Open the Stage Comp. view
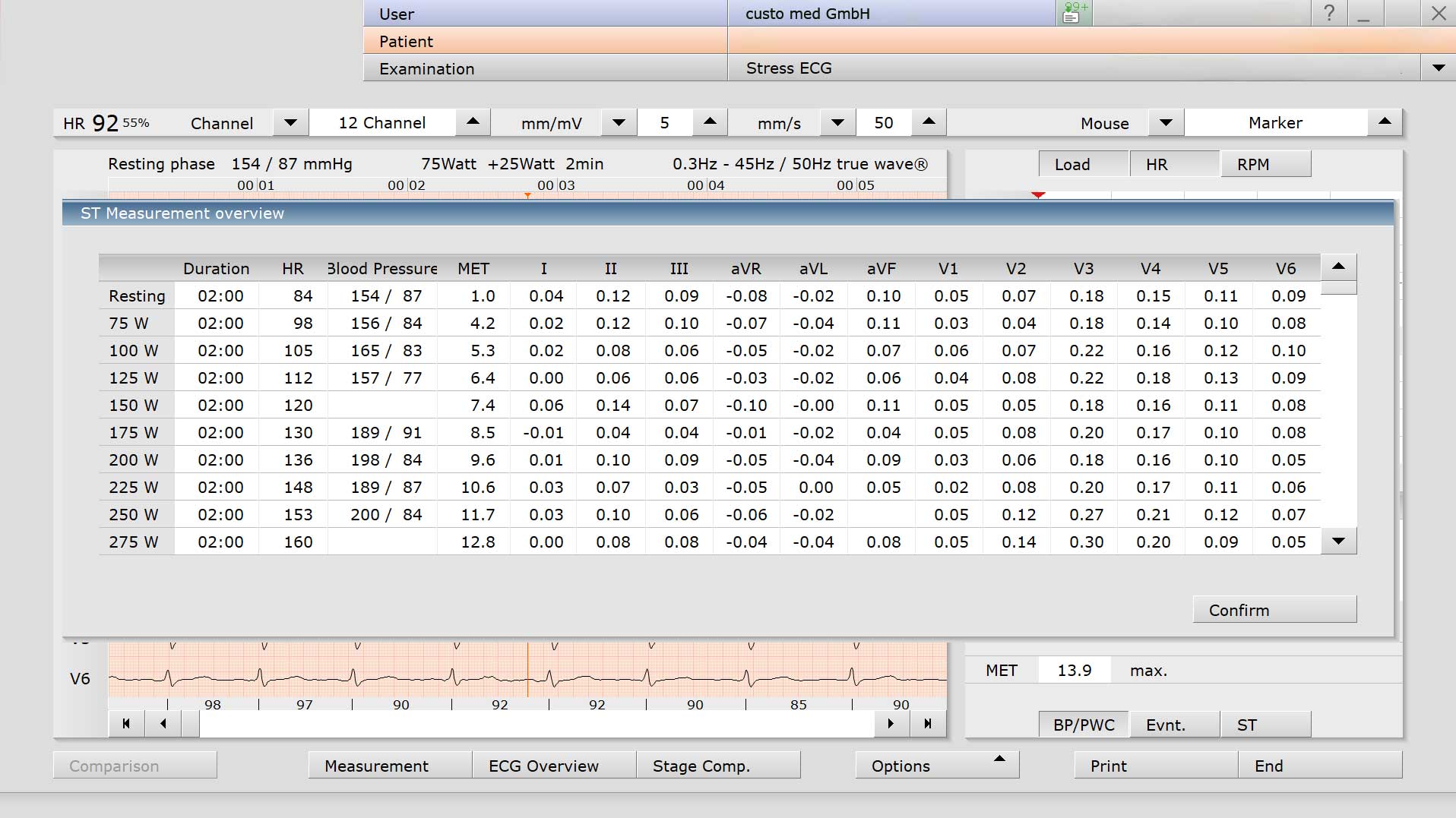Screen dimensions: 1456x818 tap(718, 766)
